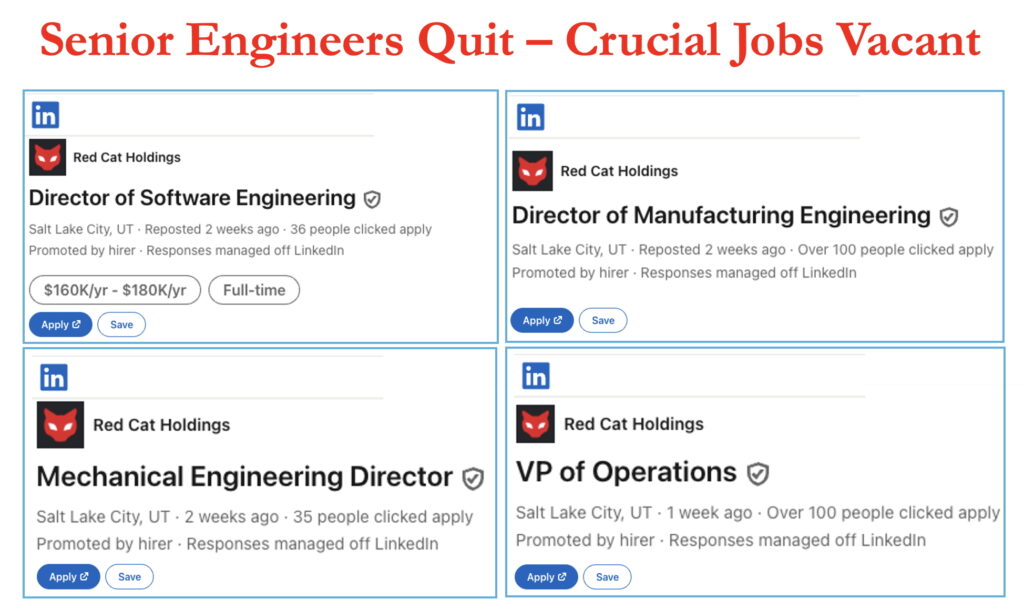1024x609 pixels.
Task: Open Red Cat logo beside Director of Manufacturing Engineering
Action: pos(532,171)
